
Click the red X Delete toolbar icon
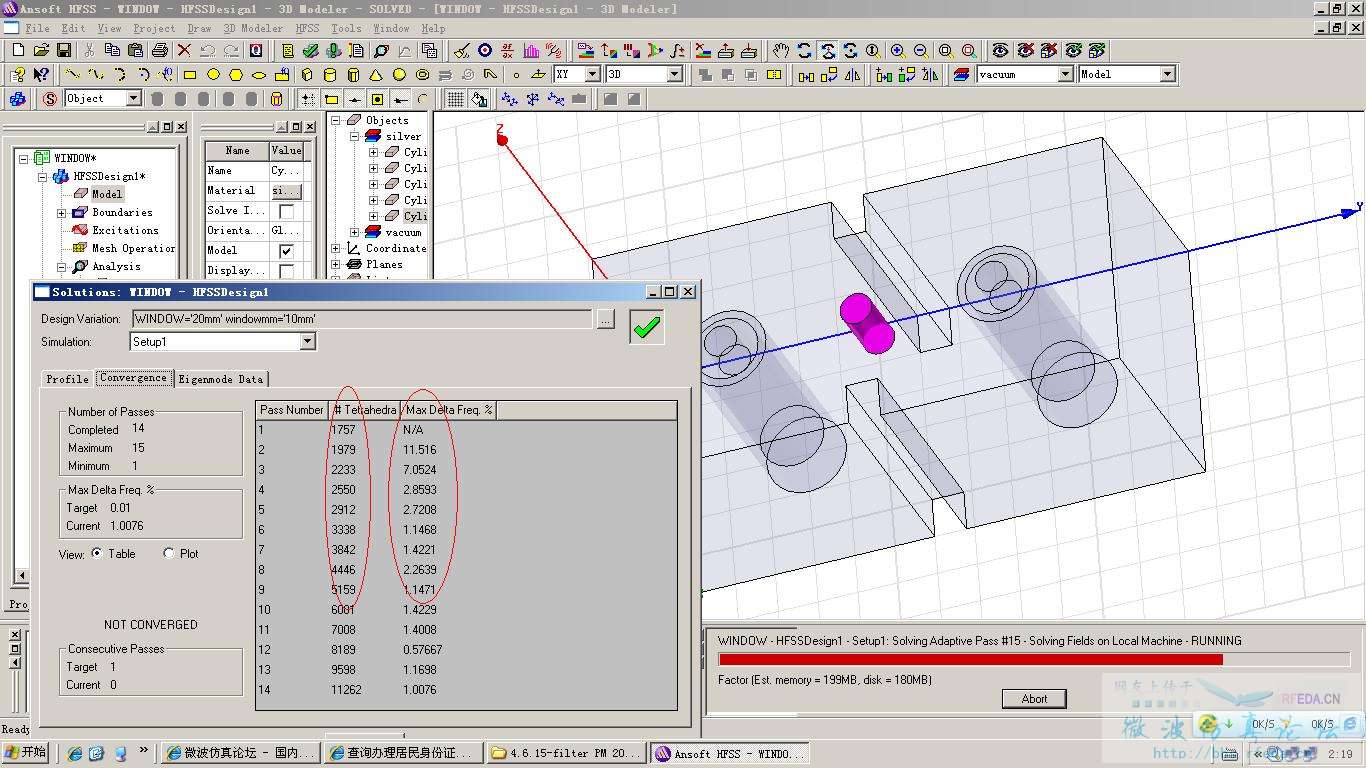[x=184, y=50]
